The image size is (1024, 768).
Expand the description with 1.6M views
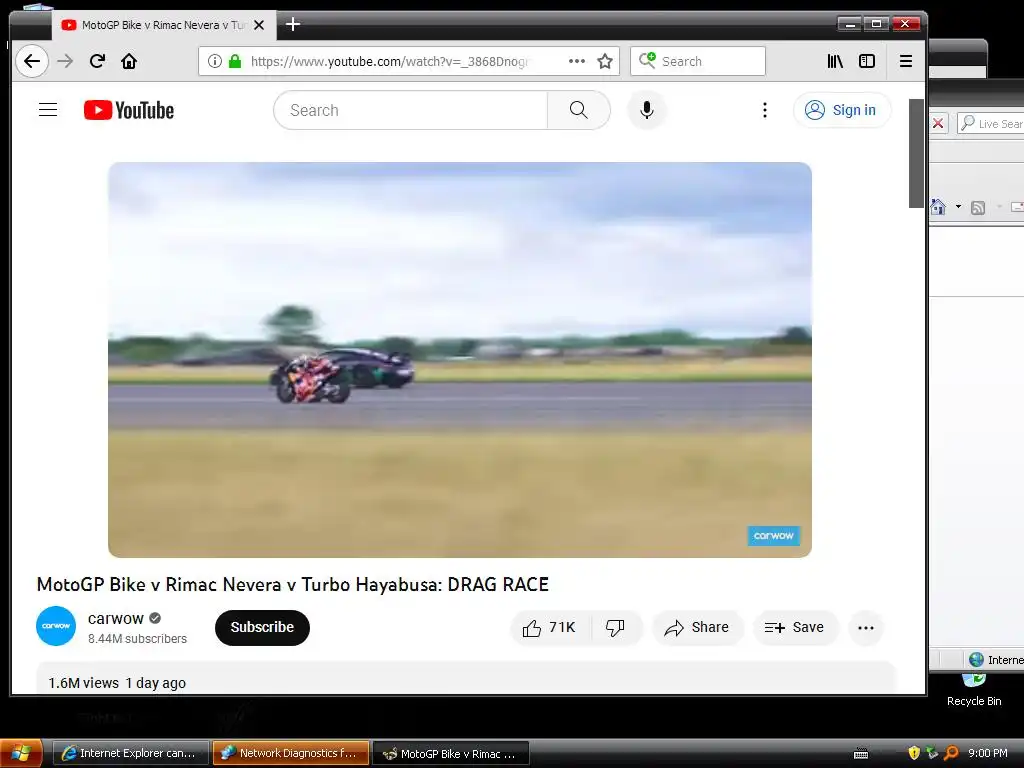pyautogui.click(x=465, y=678)
